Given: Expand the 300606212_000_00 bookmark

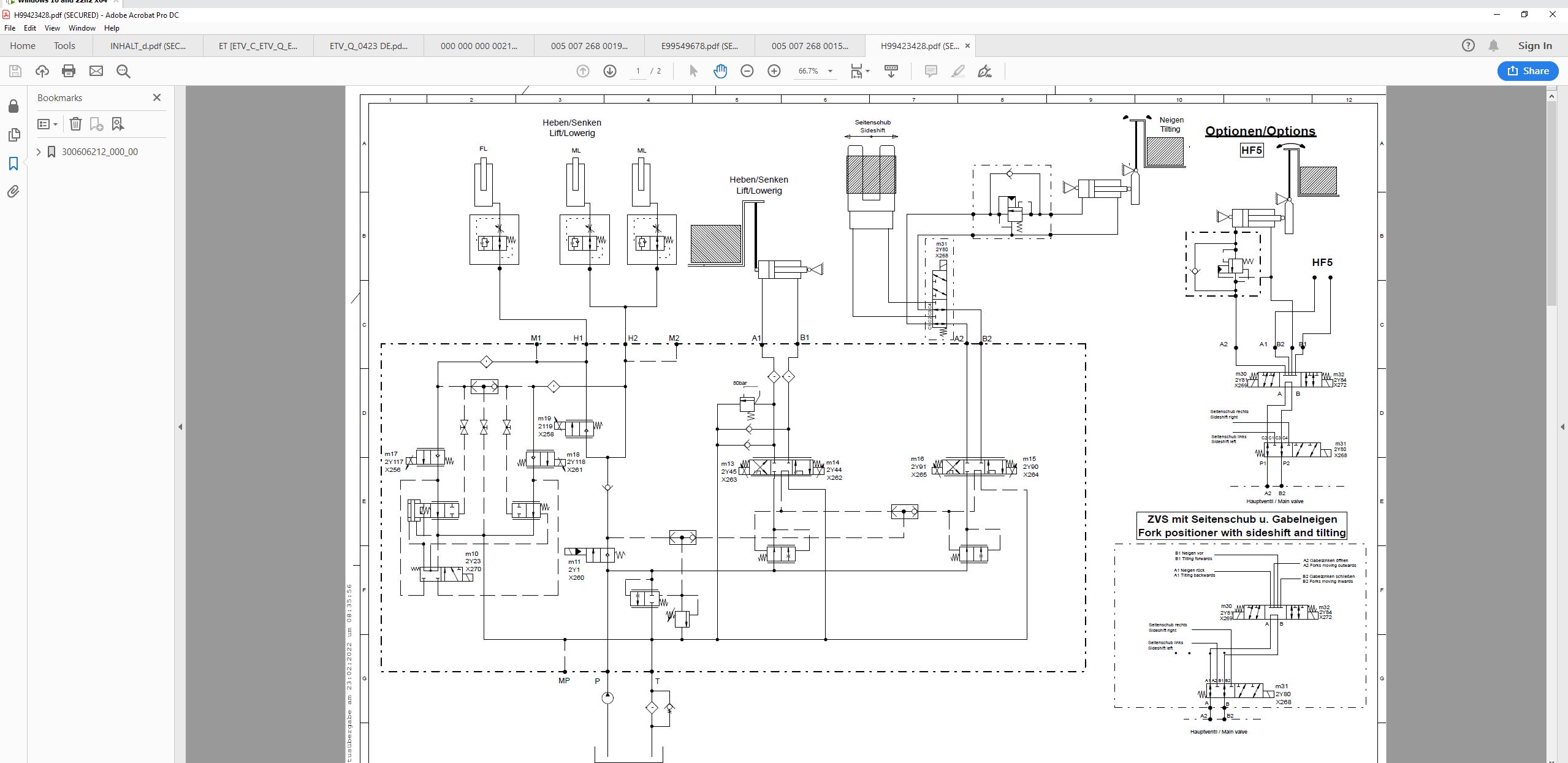Looking at the screenshot, I should coord(39,151).
